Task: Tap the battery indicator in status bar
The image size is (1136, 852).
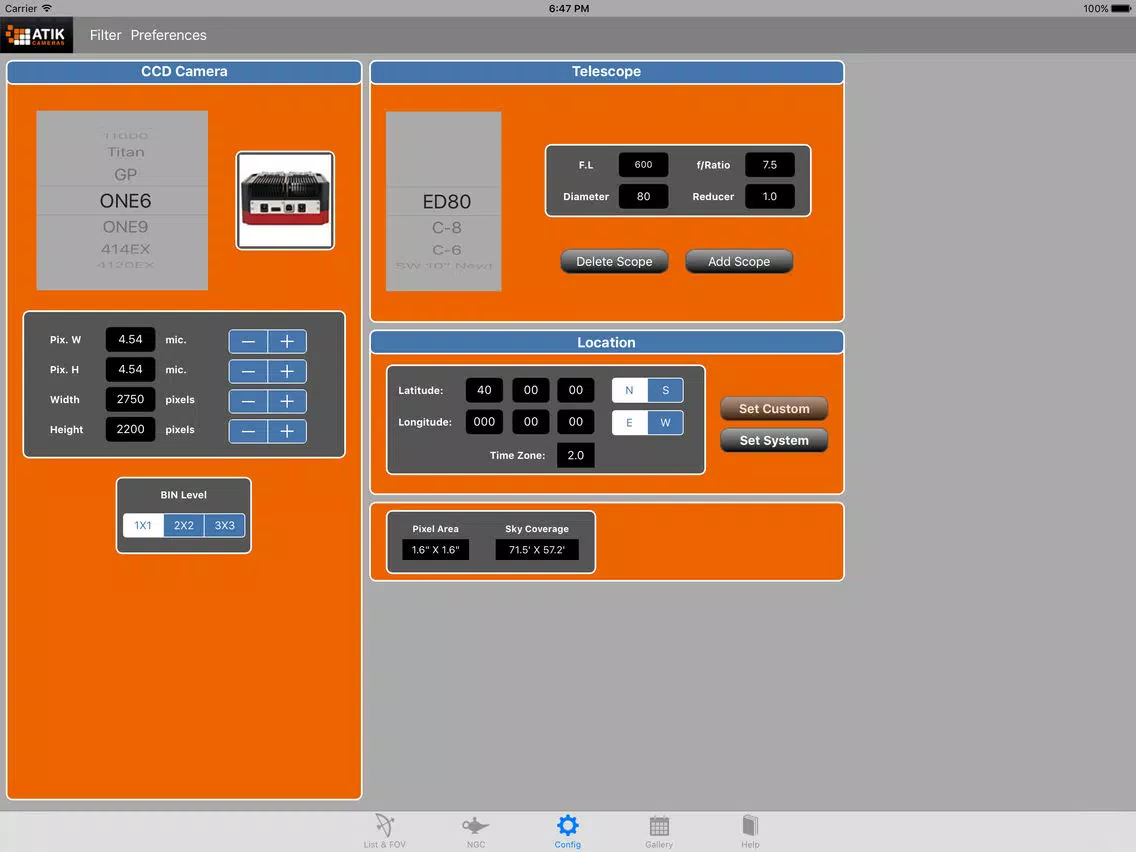Action: coord(1120,9)
